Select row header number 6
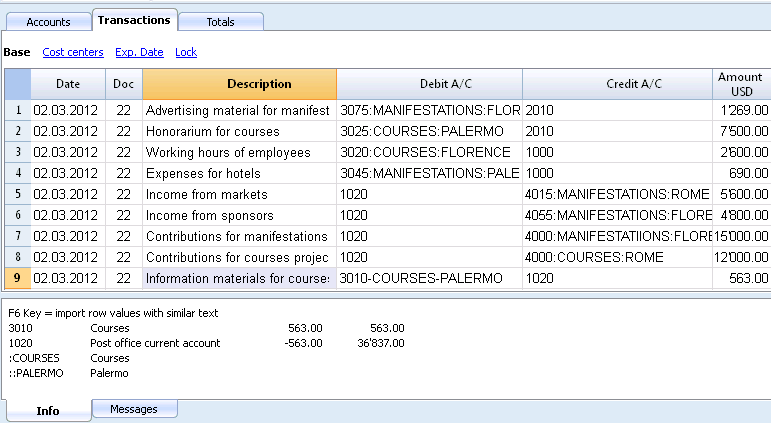Image resolution: width=771 pixels, height=423 pixels. (18, 215)
